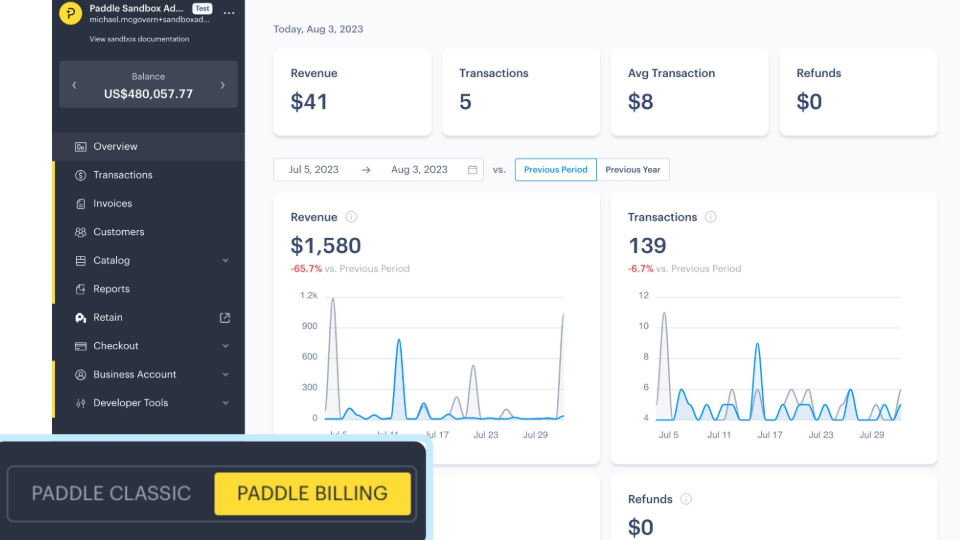
Task: Click -65.7% vs. Previous Period text
Action: pos(350,269)
